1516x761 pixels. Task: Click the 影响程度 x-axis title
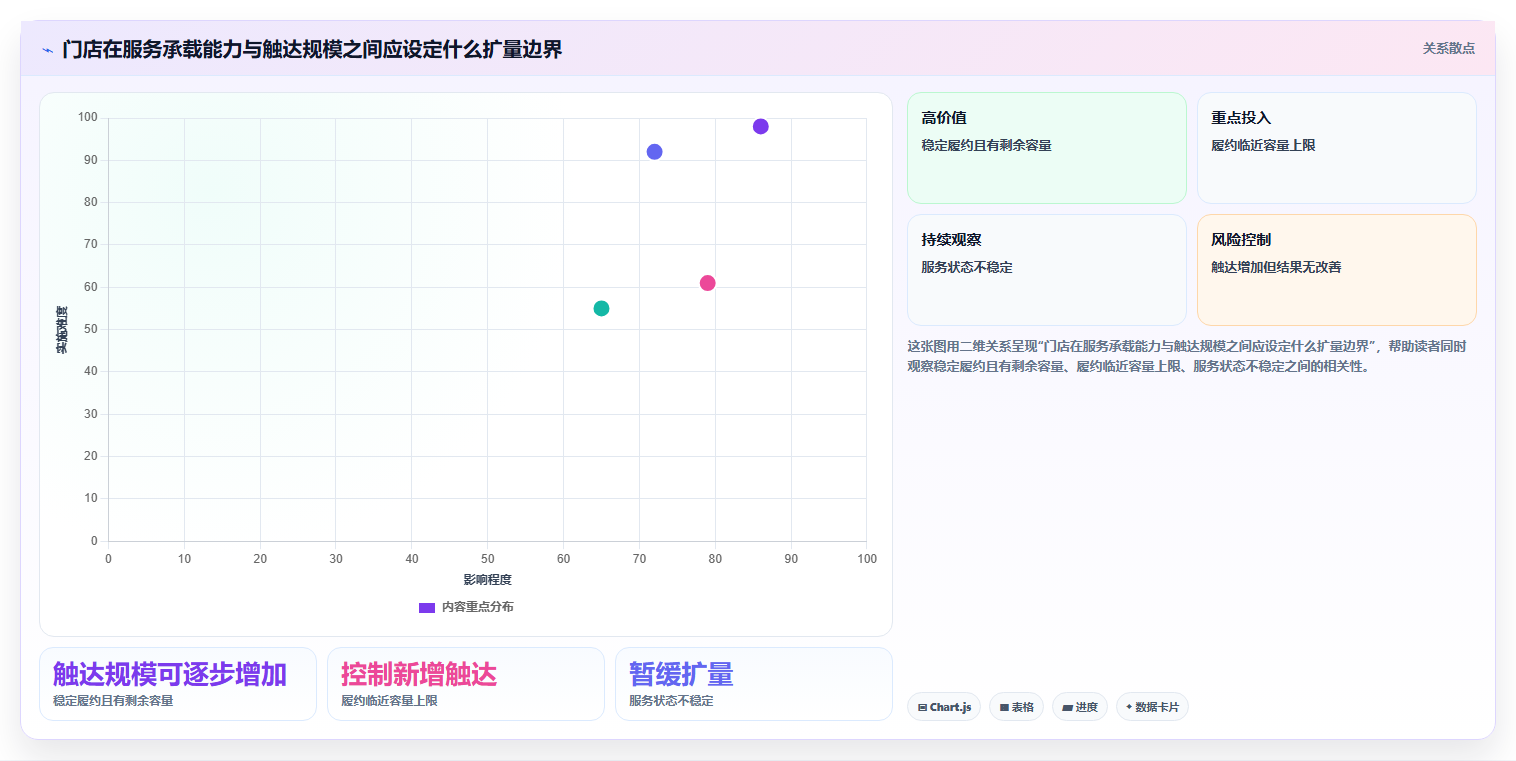[487, 580]
